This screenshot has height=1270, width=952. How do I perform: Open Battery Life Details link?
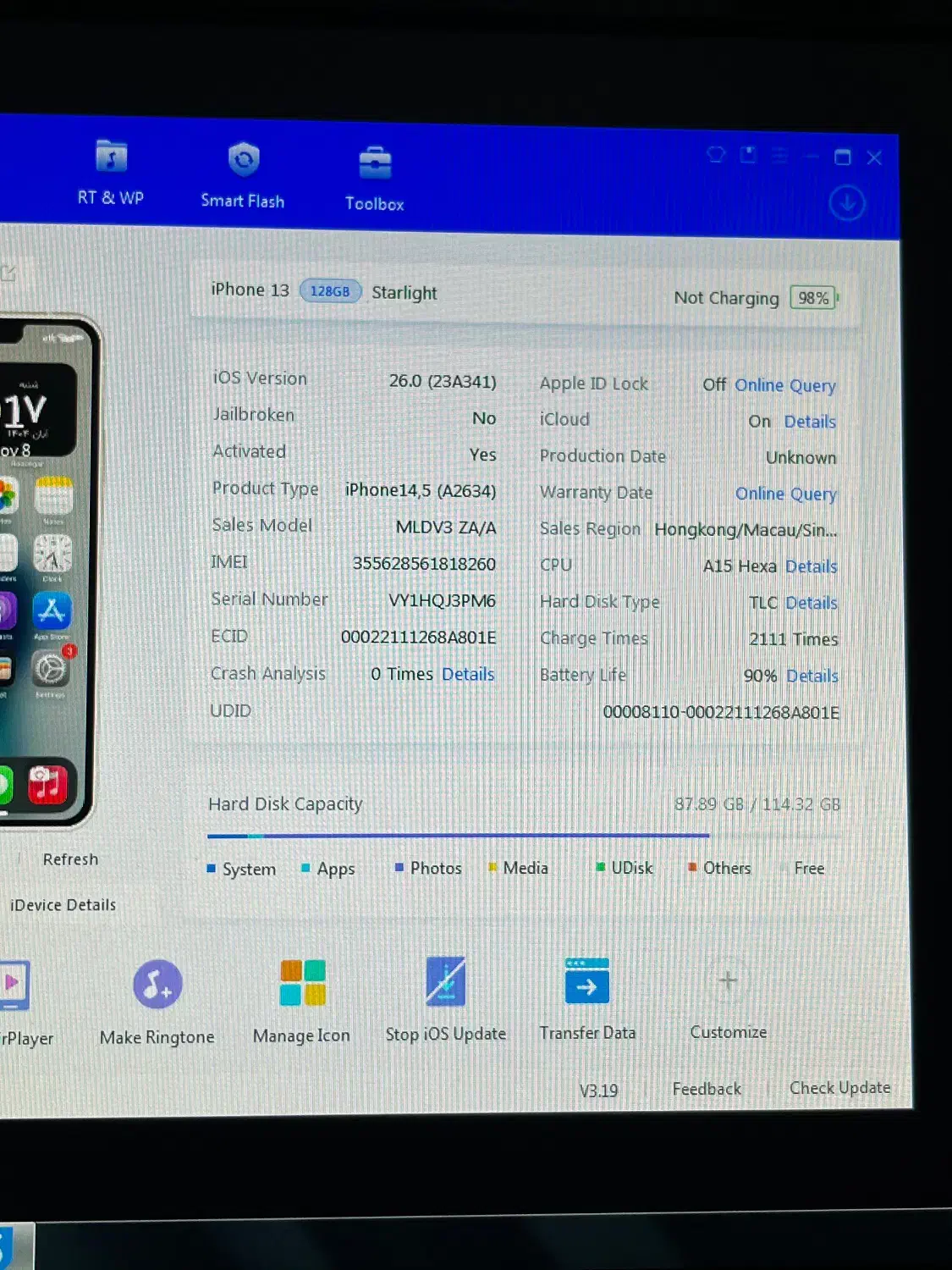(x=812, y=676)
